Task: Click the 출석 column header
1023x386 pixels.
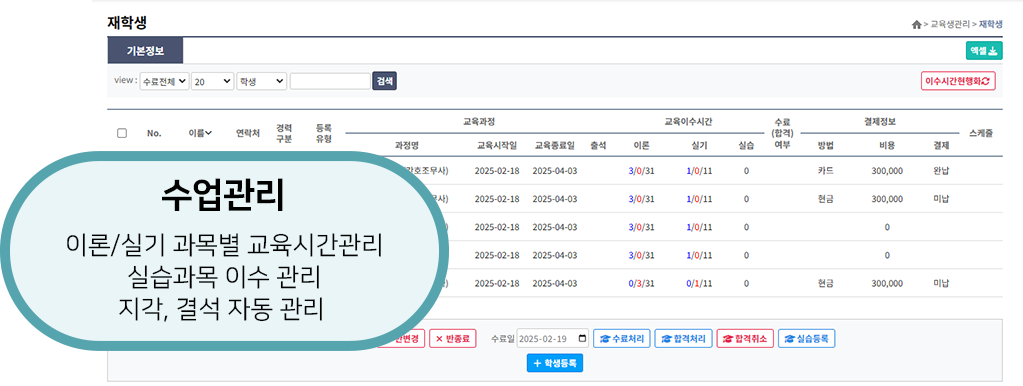Action: click(598, 145)
